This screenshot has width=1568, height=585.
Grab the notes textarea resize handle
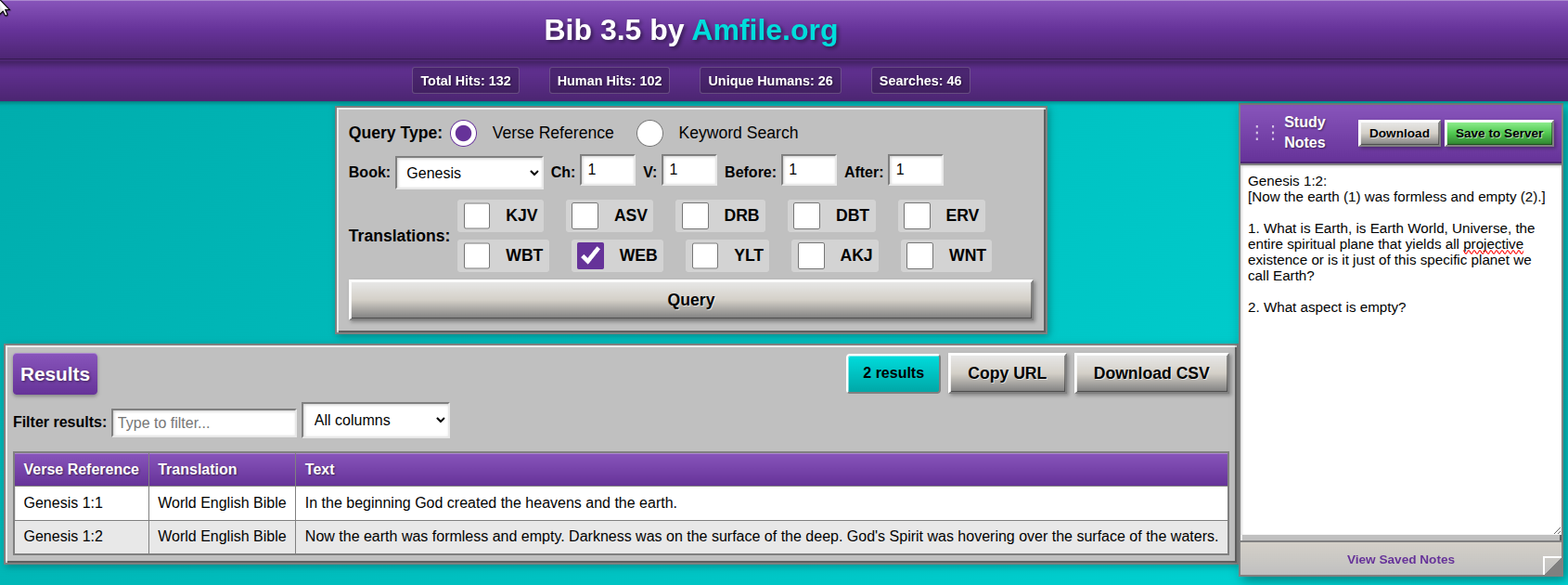pos(1557,530)
